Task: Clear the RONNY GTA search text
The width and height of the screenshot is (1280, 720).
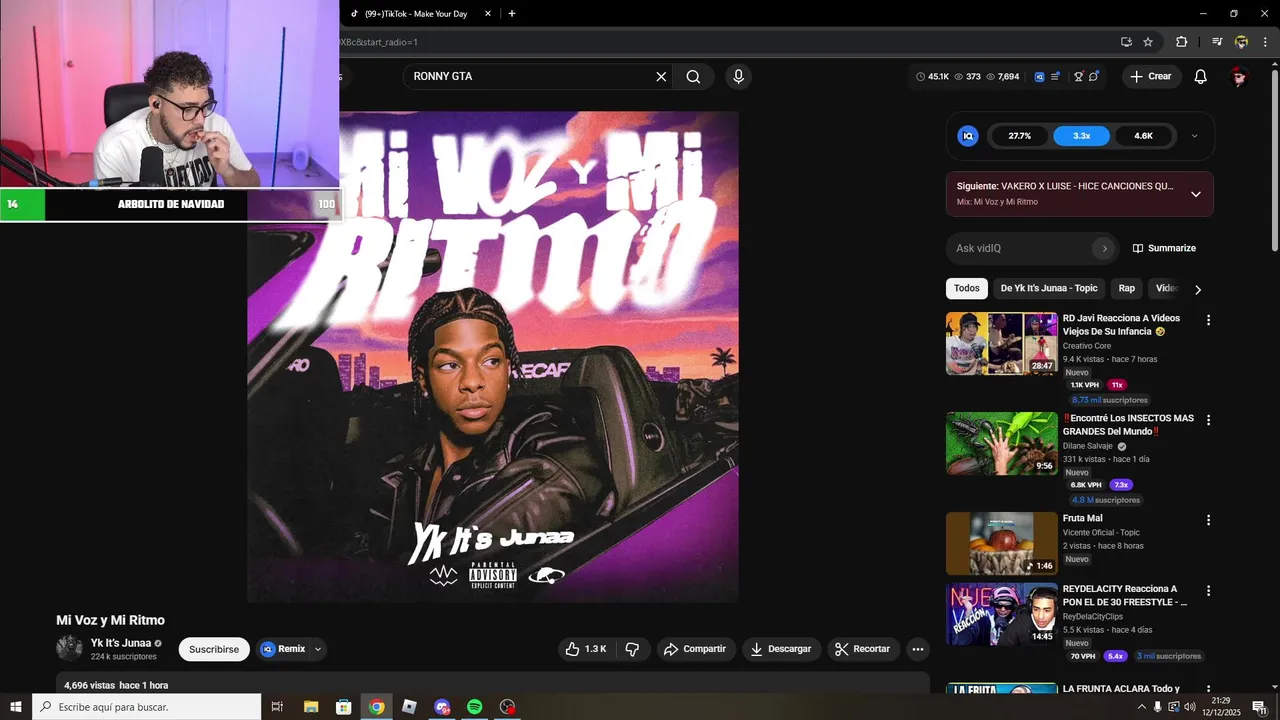Action: coord(661,77)
